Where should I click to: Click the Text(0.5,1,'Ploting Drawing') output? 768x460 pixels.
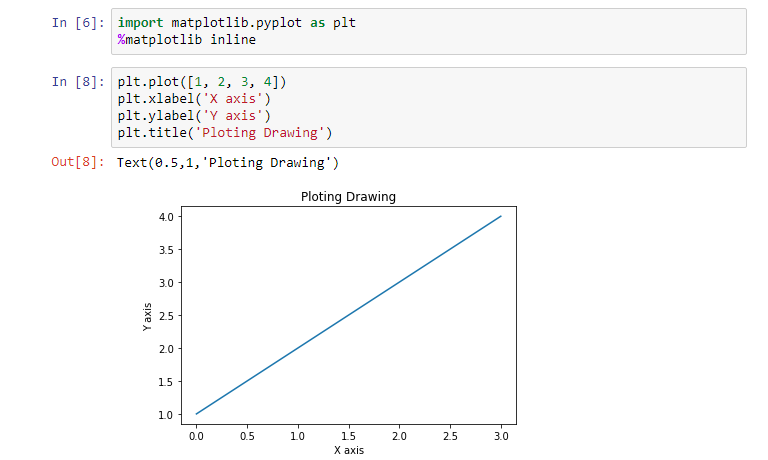coord(228,163)
